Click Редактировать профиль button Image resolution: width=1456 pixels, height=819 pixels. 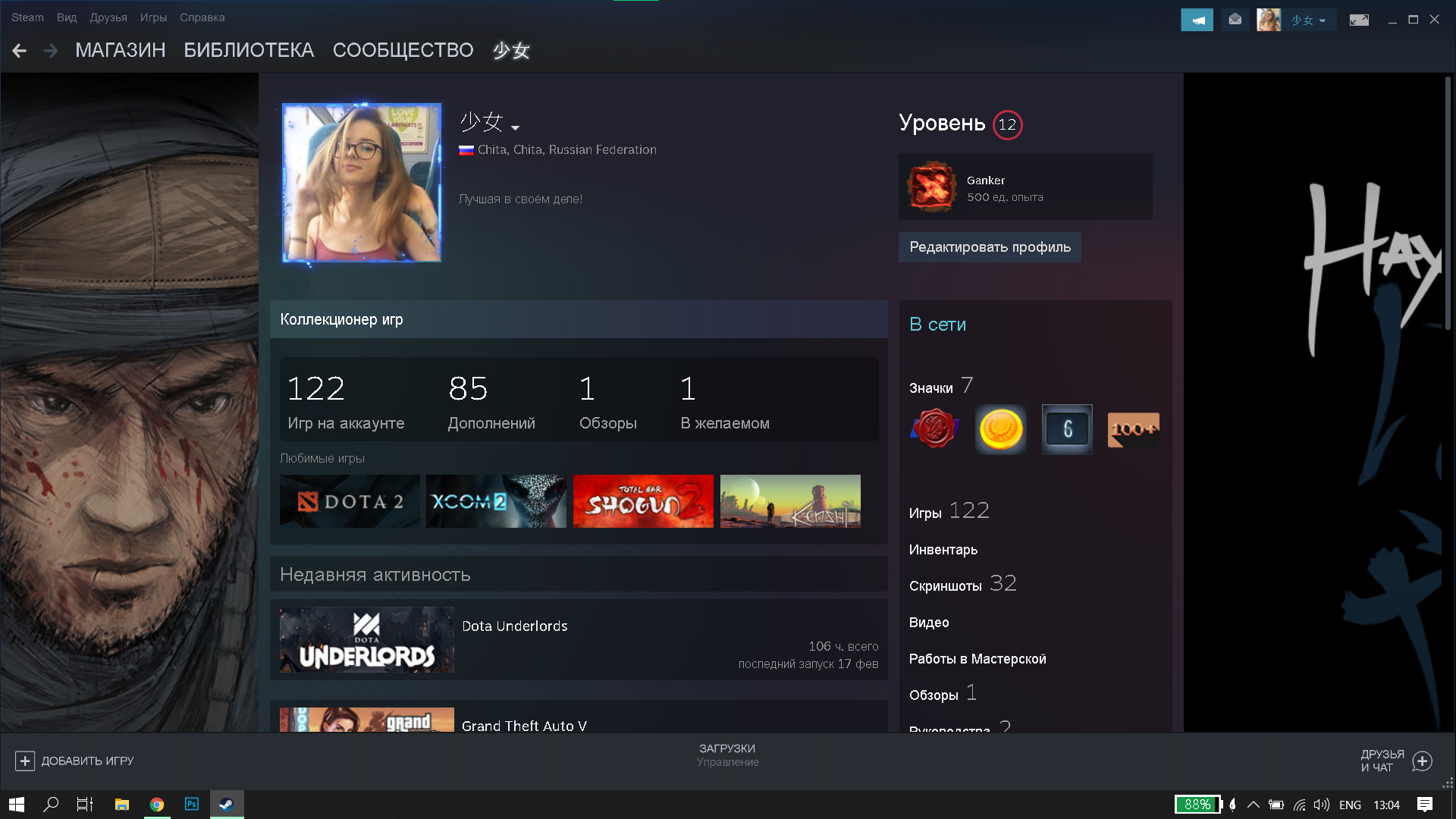click(990, 247)
